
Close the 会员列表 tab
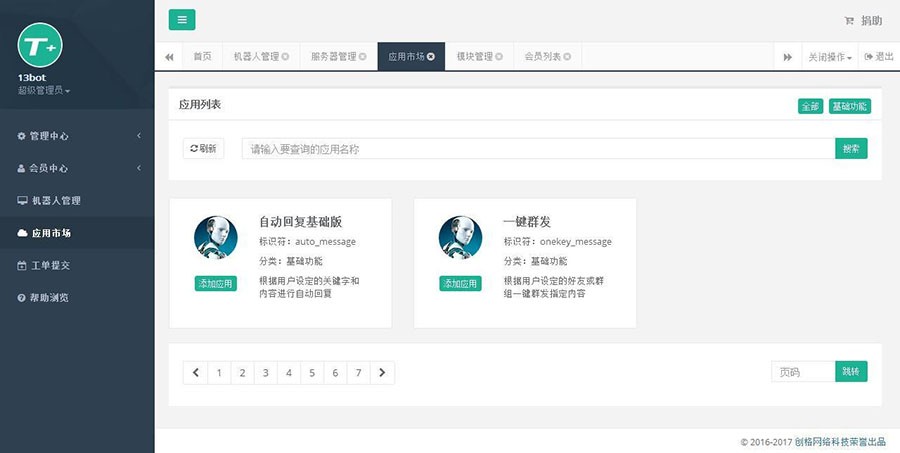pyautogui.click(x=567, y=57)
